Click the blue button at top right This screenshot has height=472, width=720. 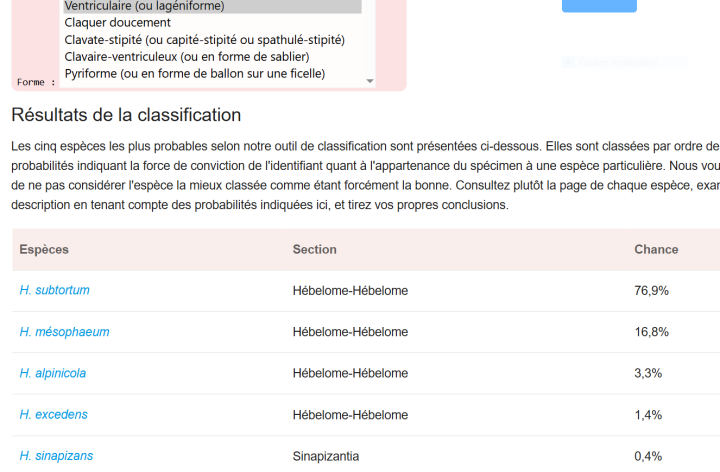[x=599, y=5]
